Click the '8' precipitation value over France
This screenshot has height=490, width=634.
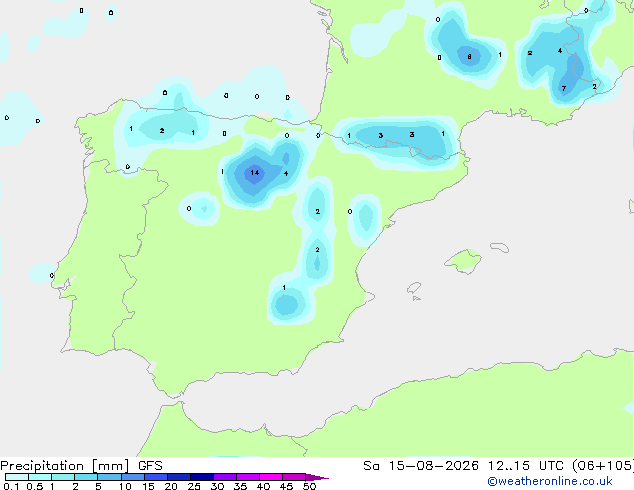[x=469, y=57]
